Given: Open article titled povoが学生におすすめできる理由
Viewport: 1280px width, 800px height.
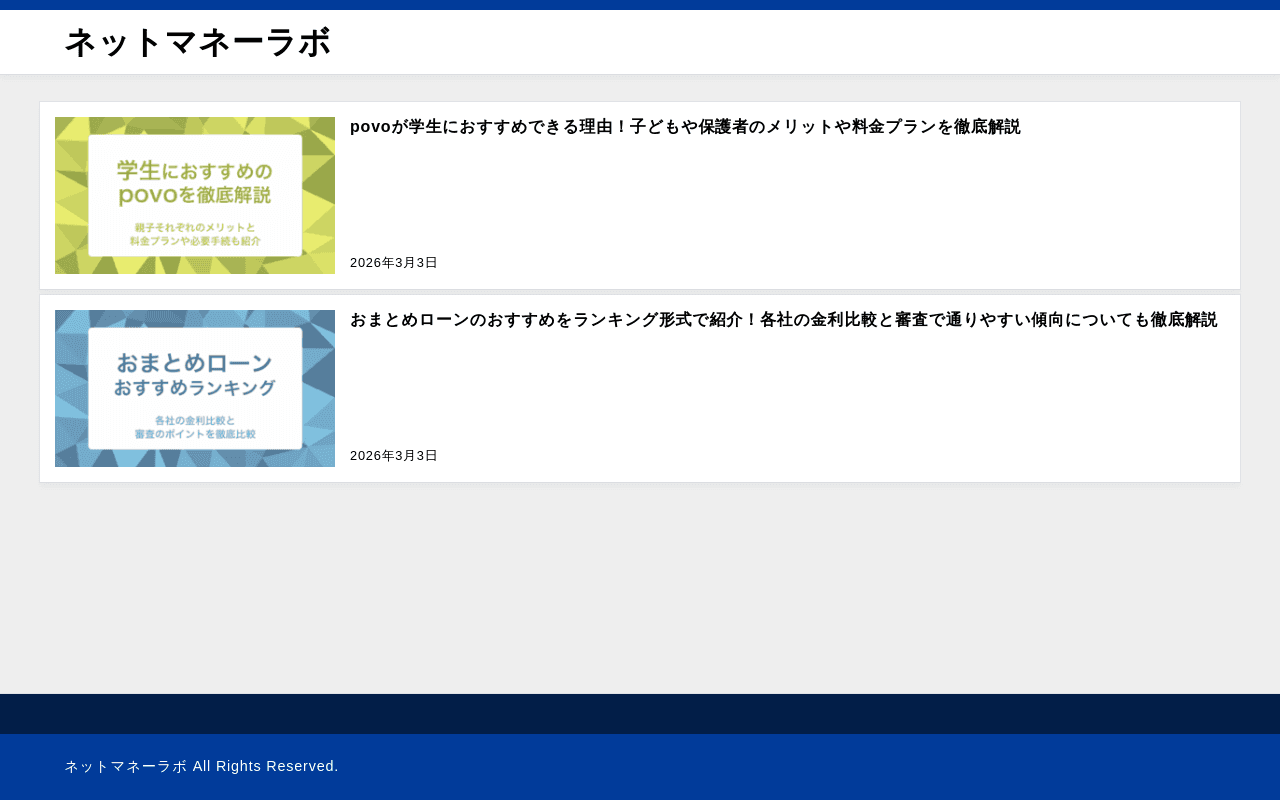Looking at the screenshot, I should click(x=685, y=127).
